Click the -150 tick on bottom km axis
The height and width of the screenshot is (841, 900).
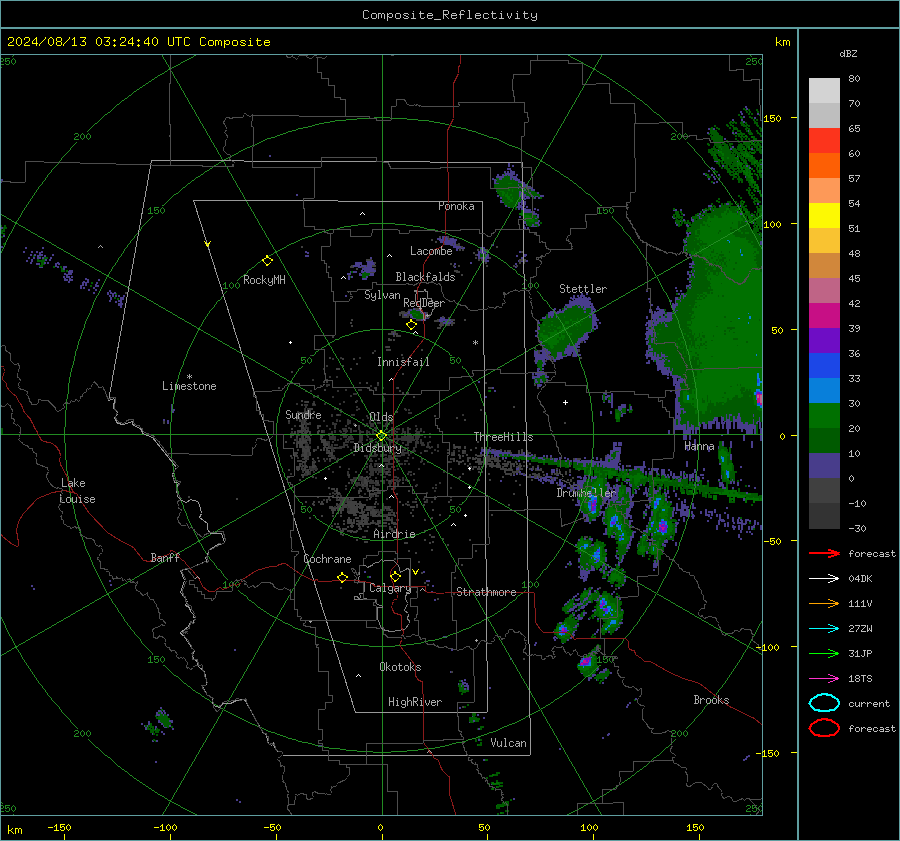[x=60, y=827]
